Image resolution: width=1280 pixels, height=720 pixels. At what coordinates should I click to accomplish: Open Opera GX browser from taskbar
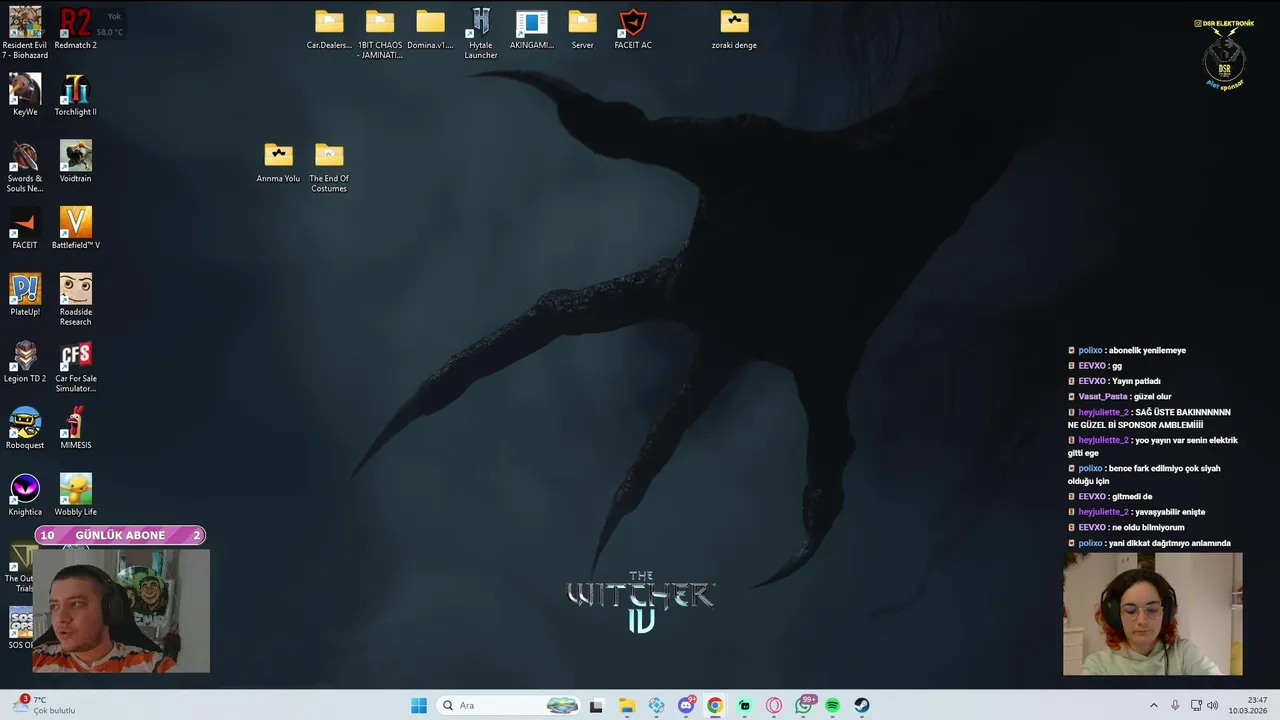[x=774, y=705]
